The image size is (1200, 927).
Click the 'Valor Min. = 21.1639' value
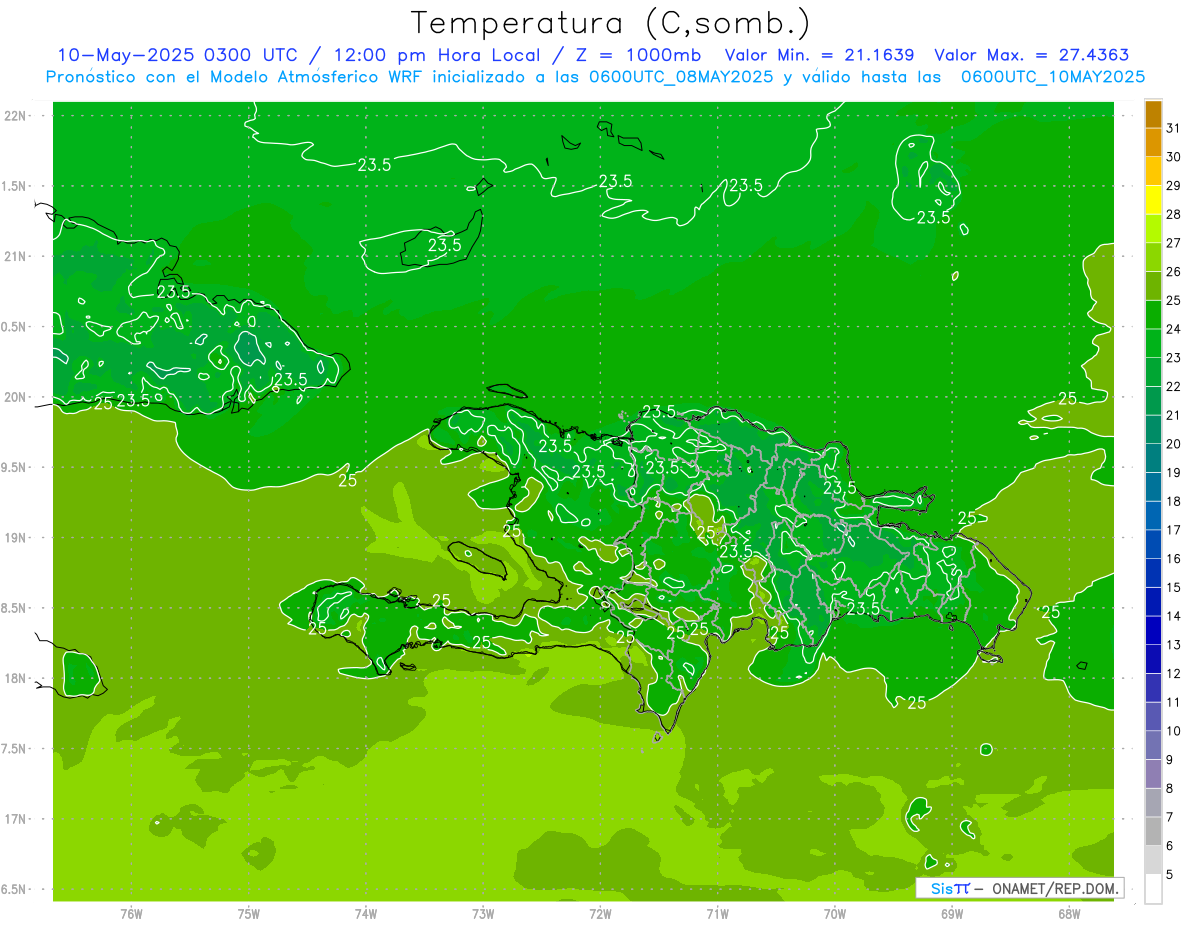(820, 55)
